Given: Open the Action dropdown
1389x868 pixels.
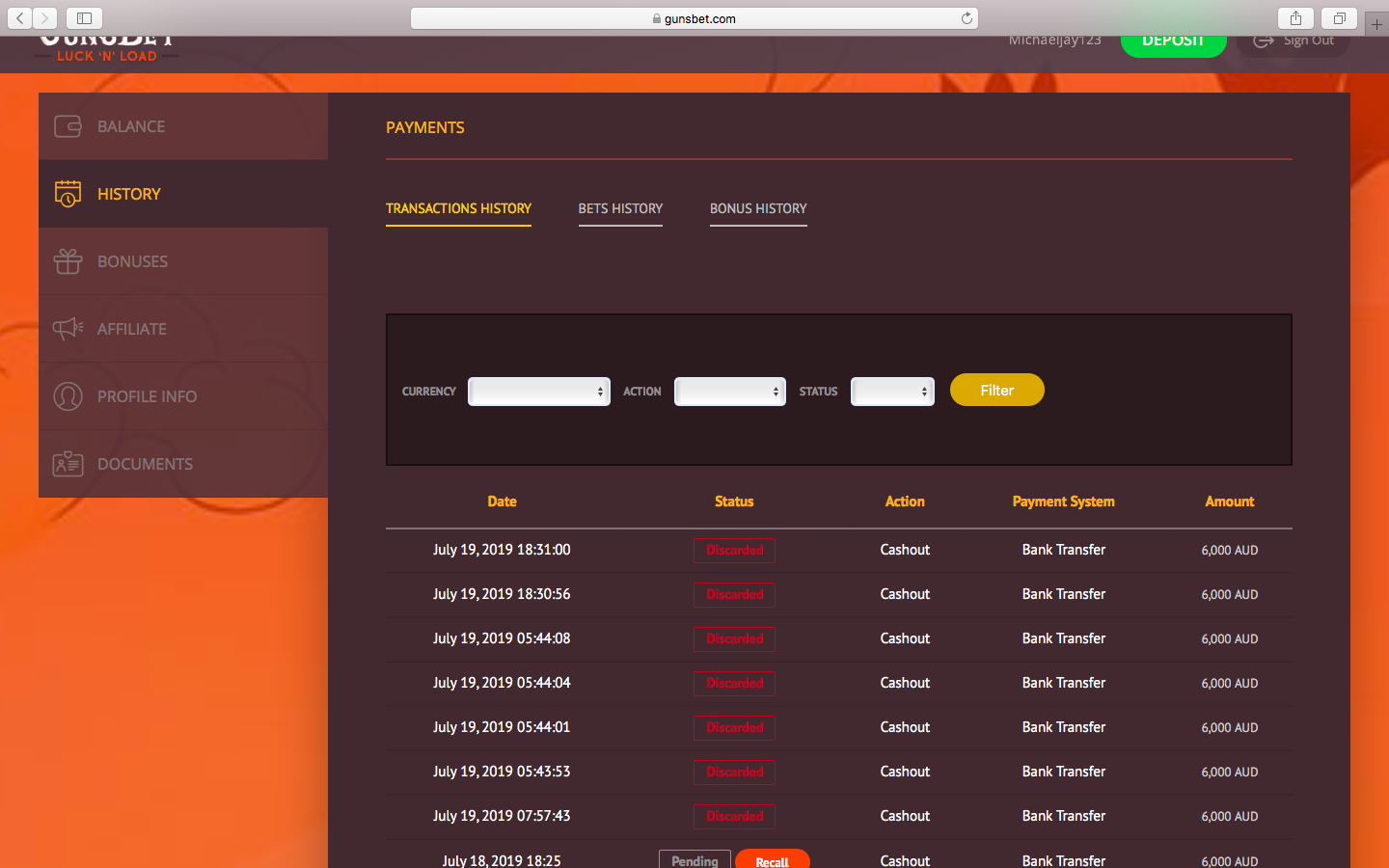Looking at the screenshot, I should click(730, 392).
